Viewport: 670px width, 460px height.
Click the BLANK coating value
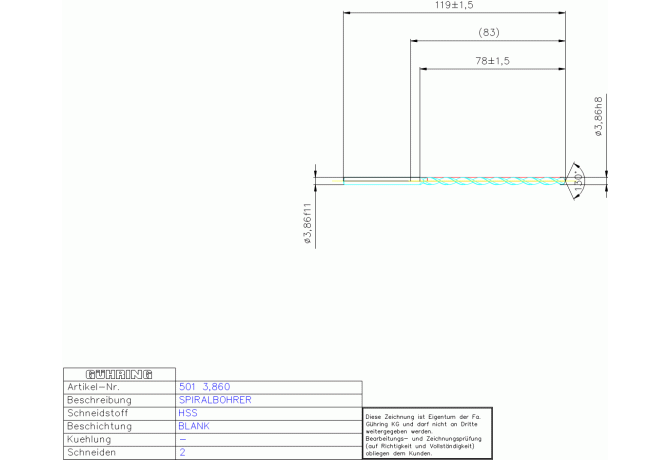click(193, 425)
